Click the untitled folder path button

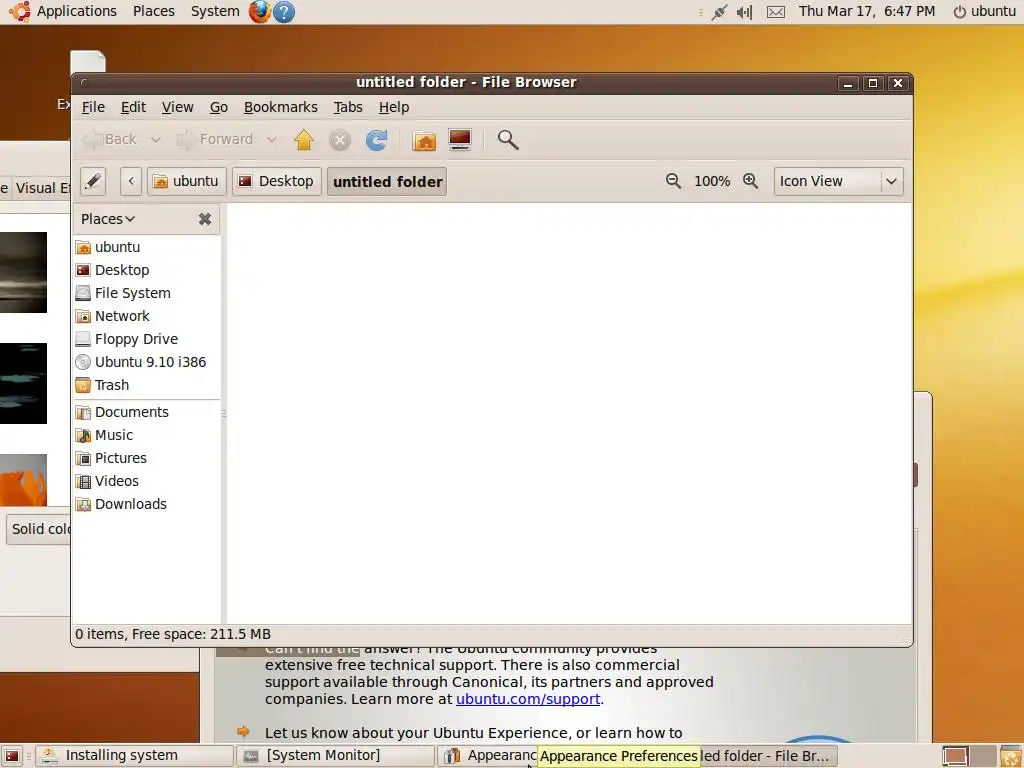point(387,182)
